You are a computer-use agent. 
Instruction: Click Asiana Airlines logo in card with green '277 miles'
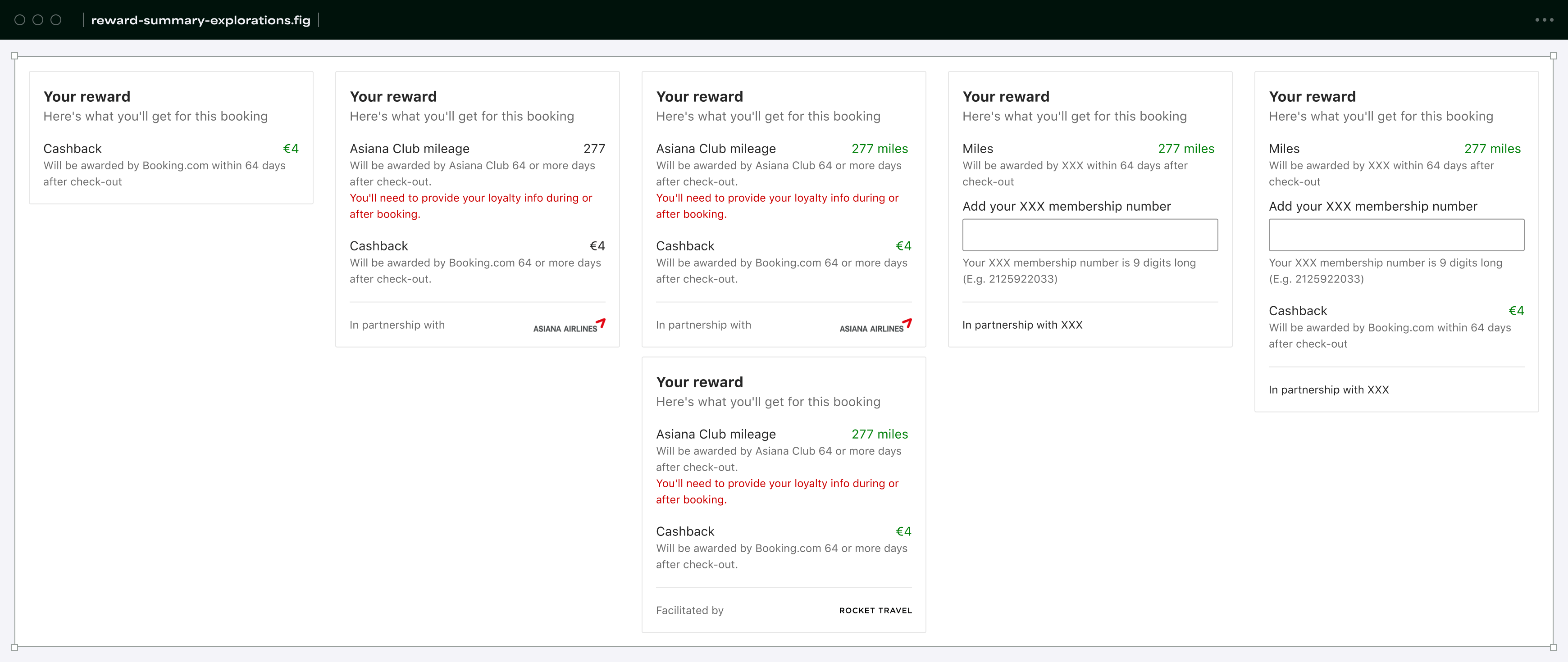tap(875, 326)
